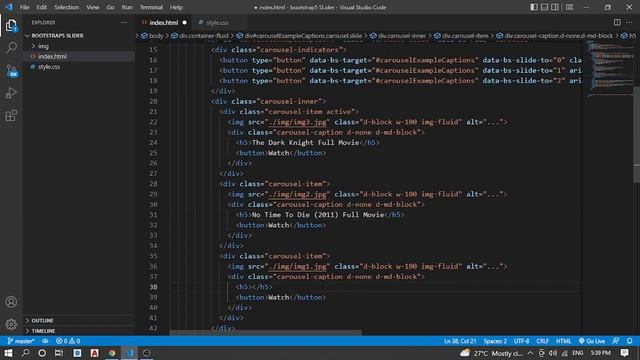This screenshot has width=640, height=360.
Task: Open index.html in the Explorer tree
Action: 52,56
